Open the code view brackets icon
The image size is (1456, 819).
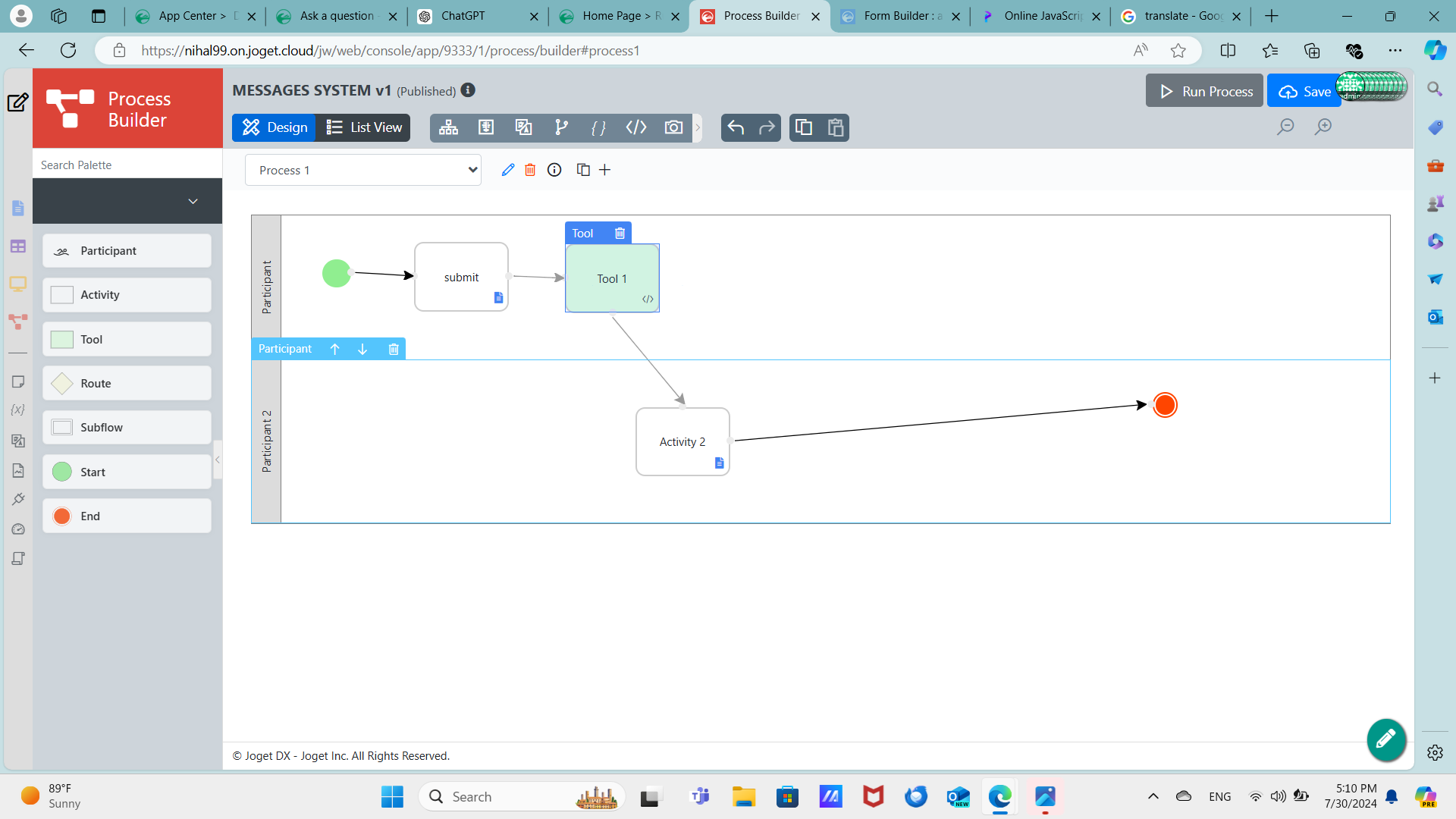click(636, 127)
